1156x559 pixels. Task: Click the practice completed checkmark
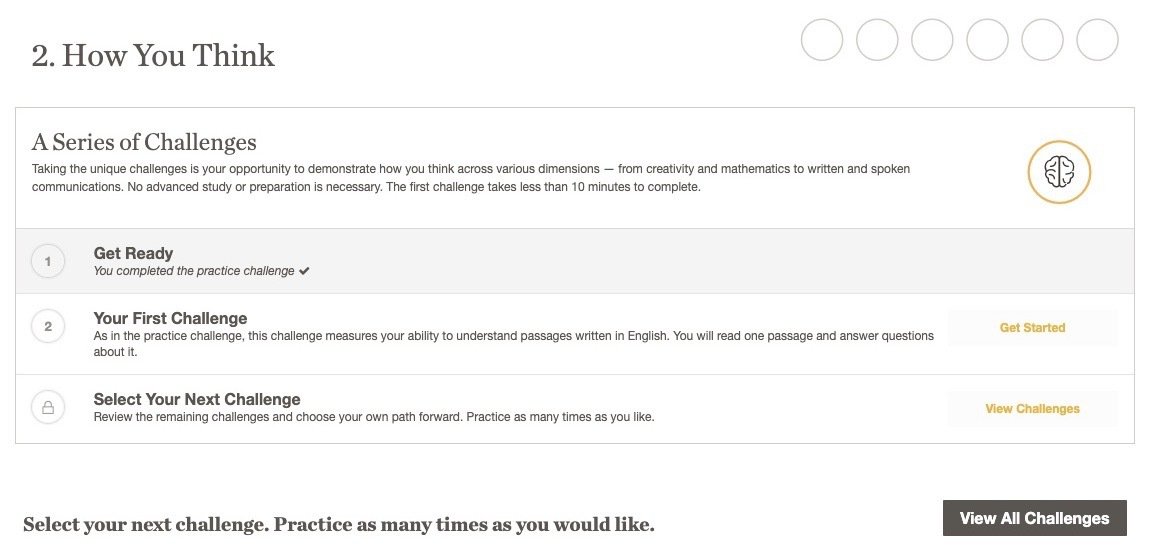[304, 271]
